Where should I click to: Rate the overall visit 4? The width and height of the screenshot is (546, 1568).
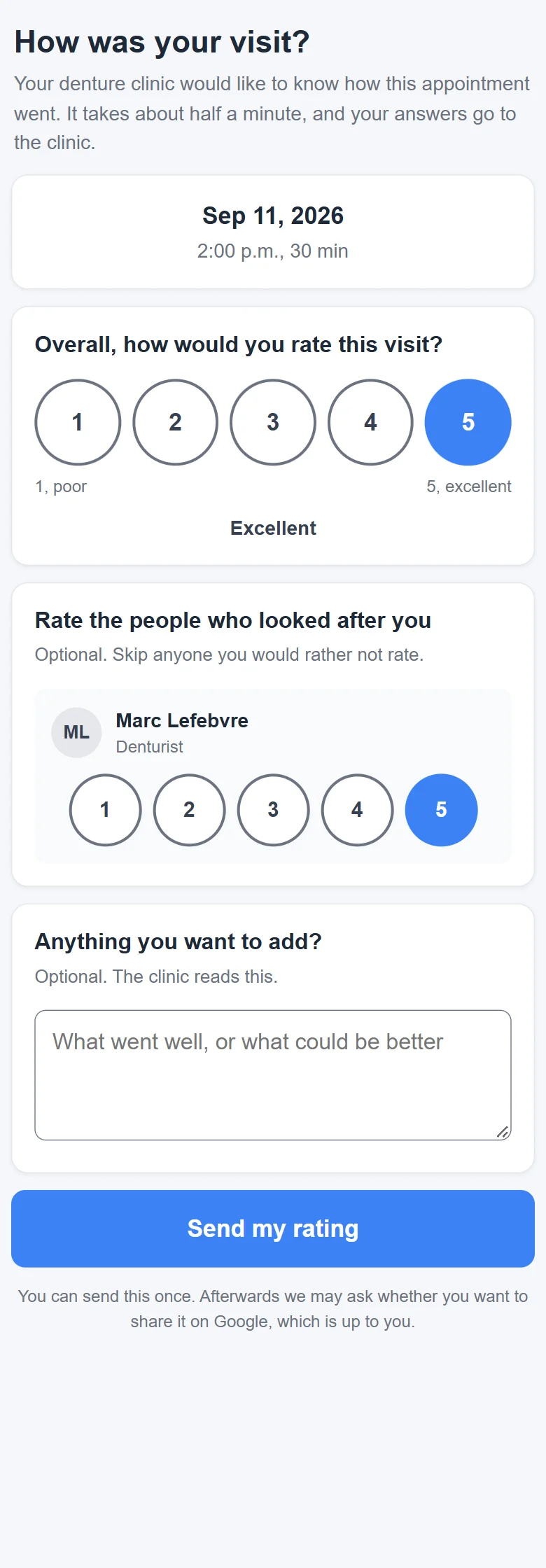click(x=370, y=422)
